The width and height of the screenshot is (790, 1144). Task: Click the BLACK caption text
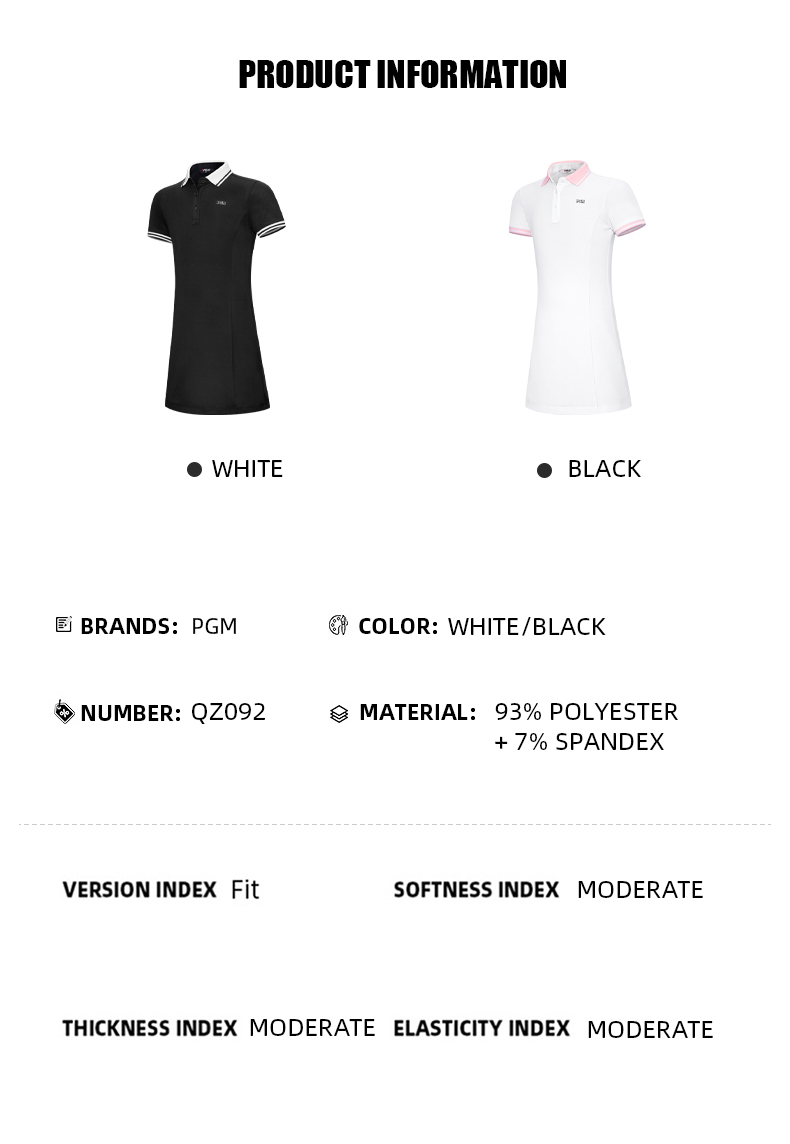pyautogui.click(x=604, y=469)
